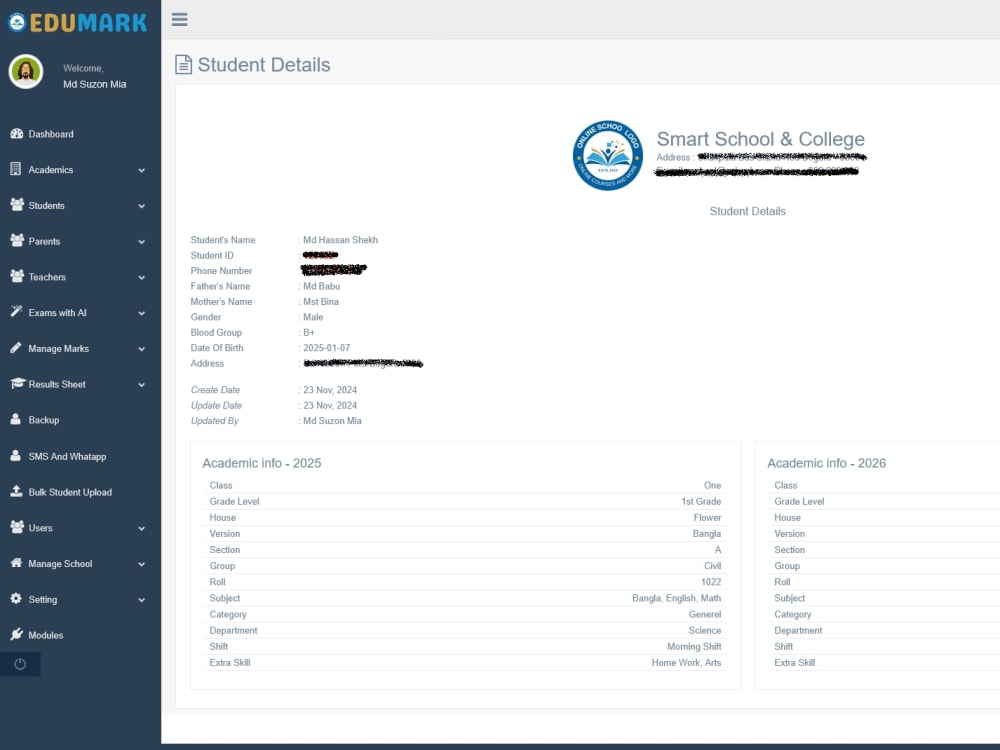Screen dimensions: 1000x750
Task: Click the SMS And Whatapp icon
Action: (16, 455)
